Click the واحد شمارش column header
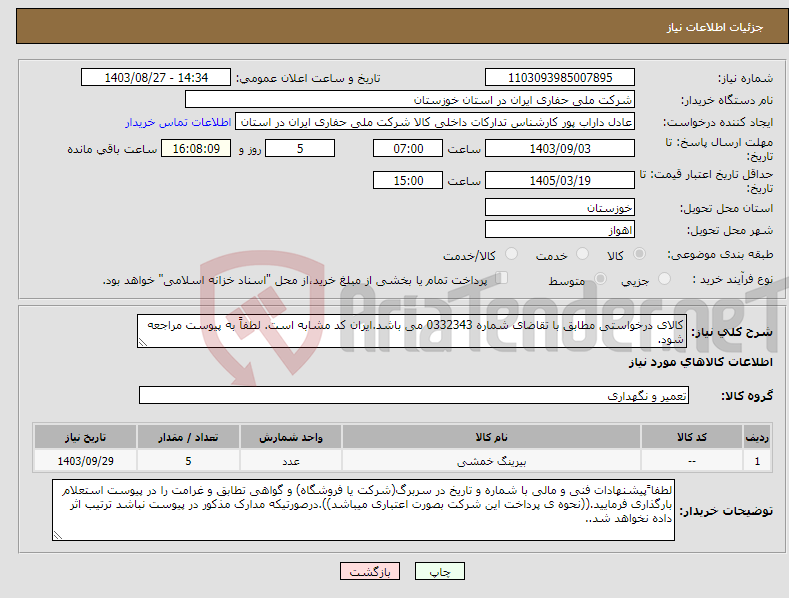Viewport: 789px width, 598px height. click(x=291, y=437)
